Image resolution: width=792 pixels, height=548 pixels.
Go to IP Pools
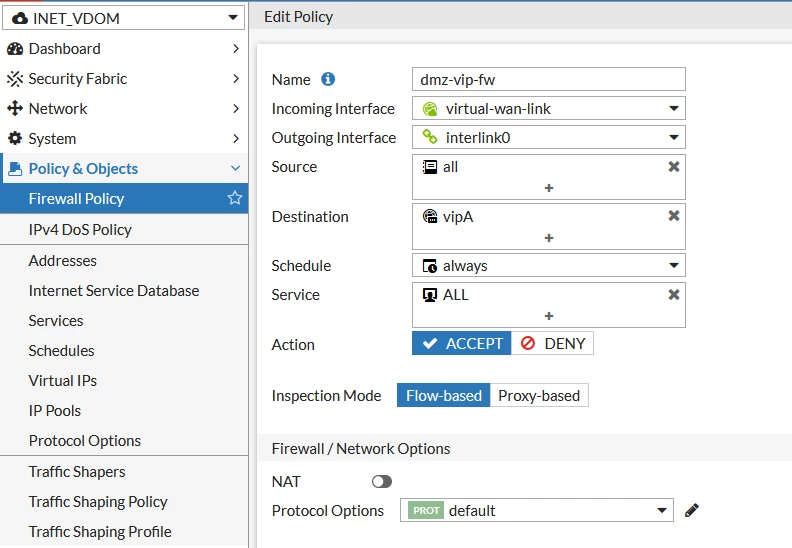[124, 411]
